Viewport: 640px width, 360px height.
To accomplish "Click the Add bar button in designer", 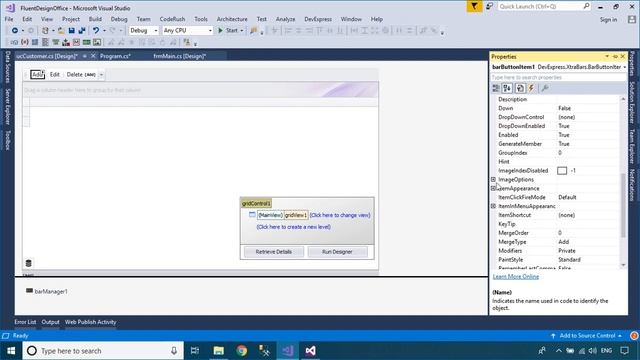I will coord(37,75).
